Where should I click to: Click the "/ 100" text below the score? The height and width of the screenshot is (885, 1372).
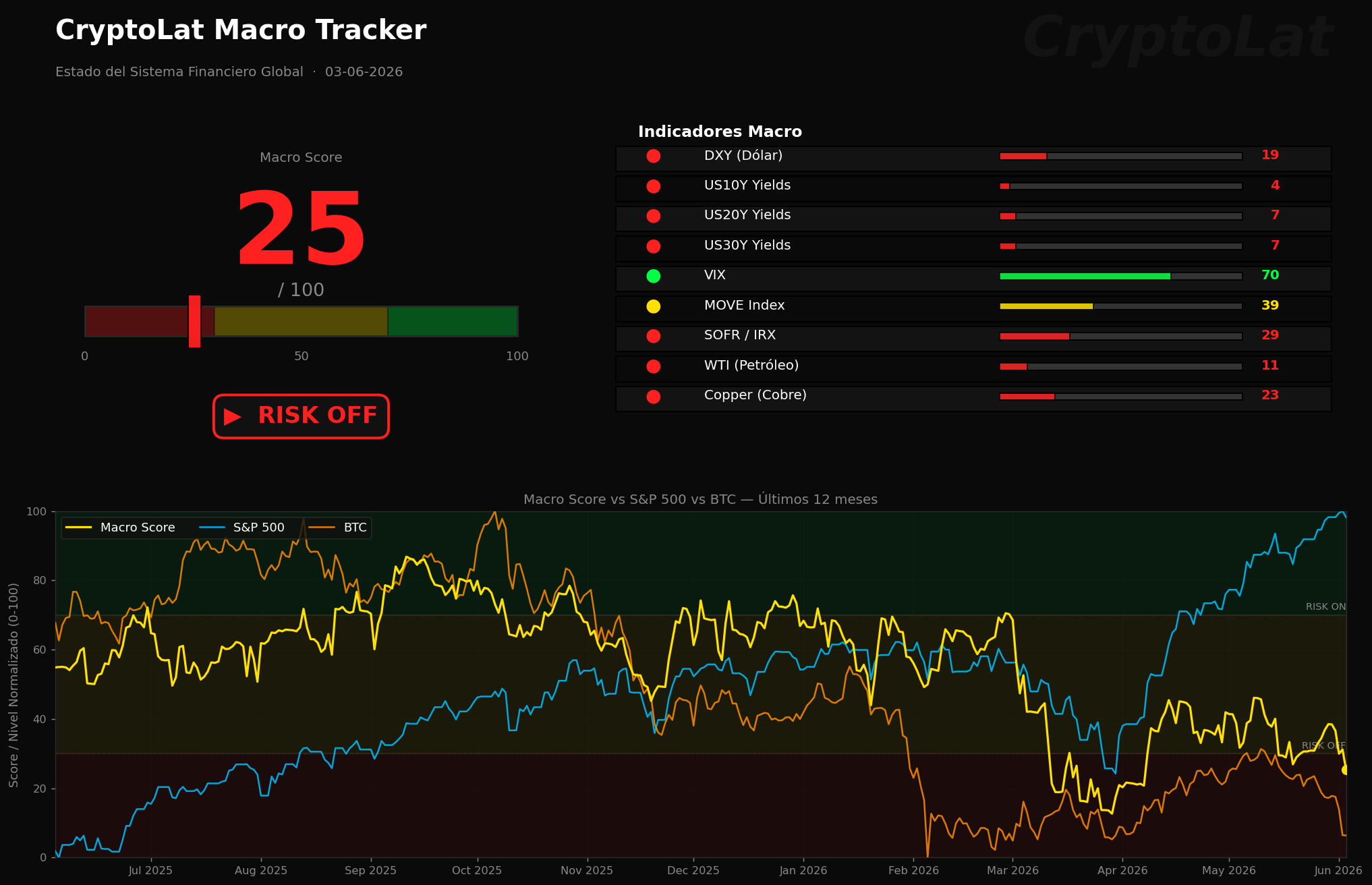pos(301,290)
